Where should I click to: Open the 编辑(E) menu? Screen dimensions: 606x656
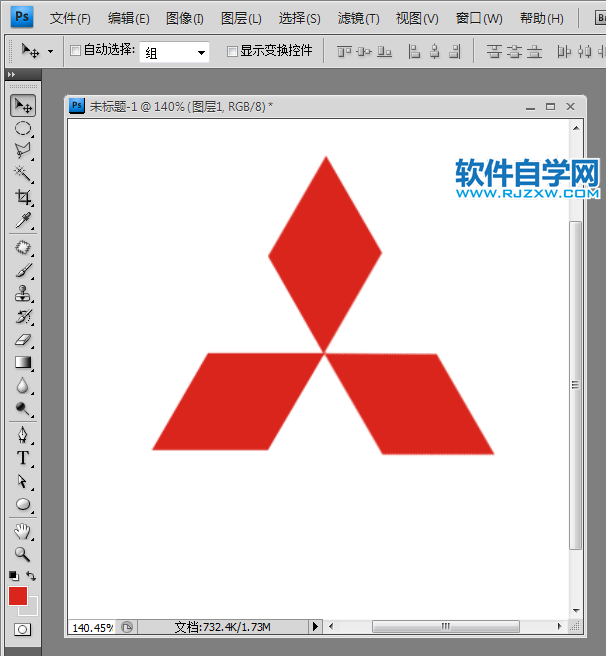[x=128, y=18]
